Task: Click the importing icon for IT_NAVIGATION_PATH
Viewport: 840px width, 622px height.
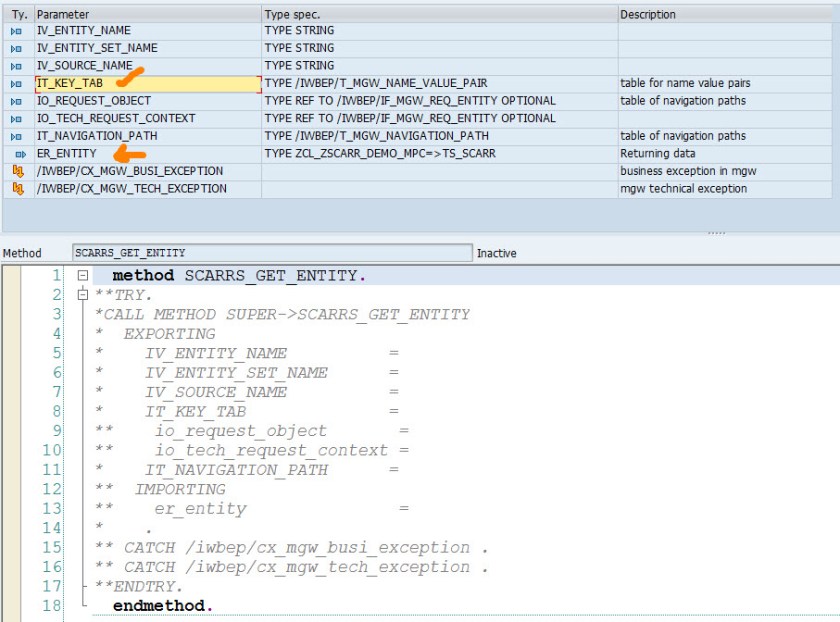Action: [x=17, y=137]
